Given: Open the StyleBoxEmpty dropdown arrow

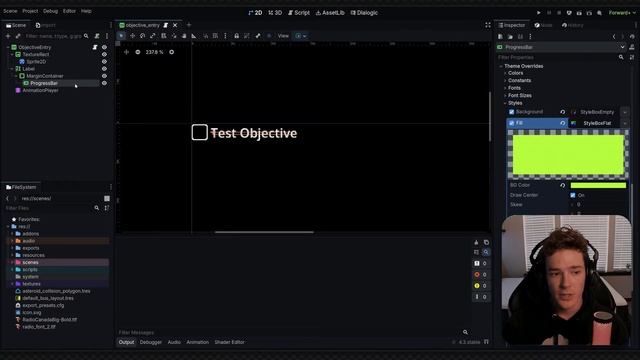Looking at the screenshot, I should 625,112.
